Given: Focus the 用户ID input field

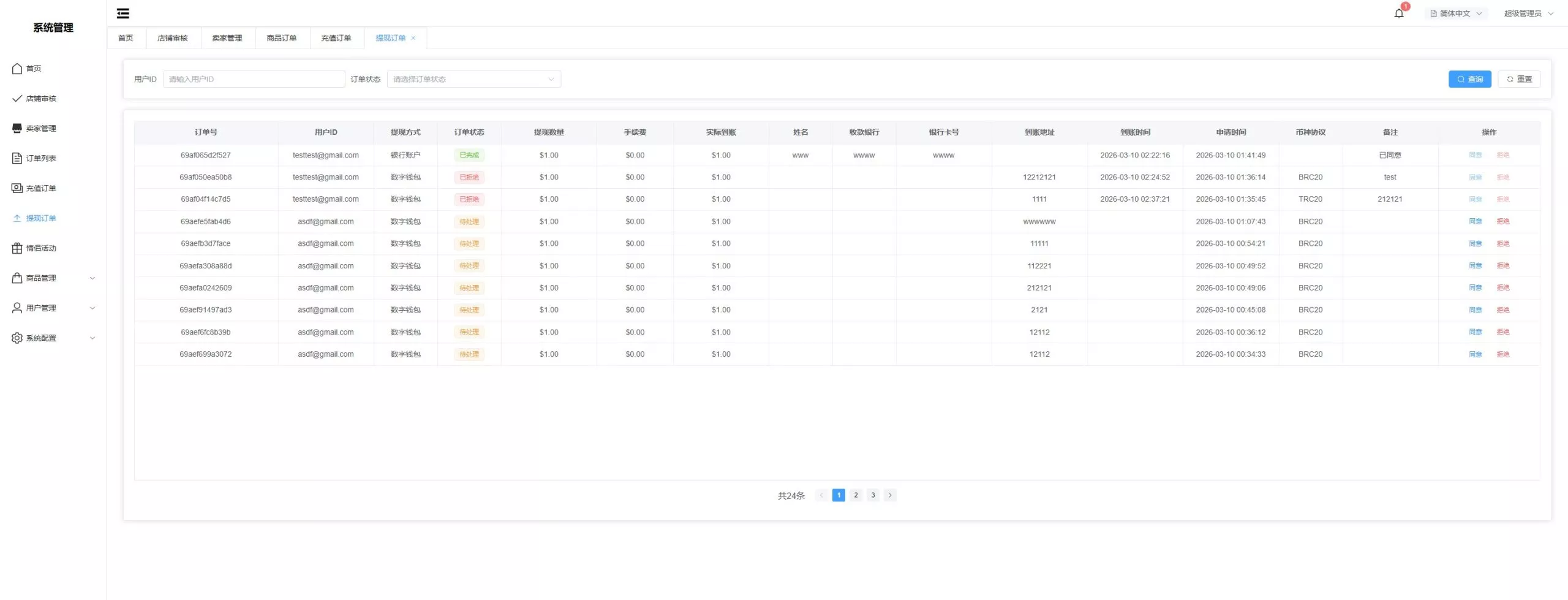Looking at the screenshot, I should point(254,79).
